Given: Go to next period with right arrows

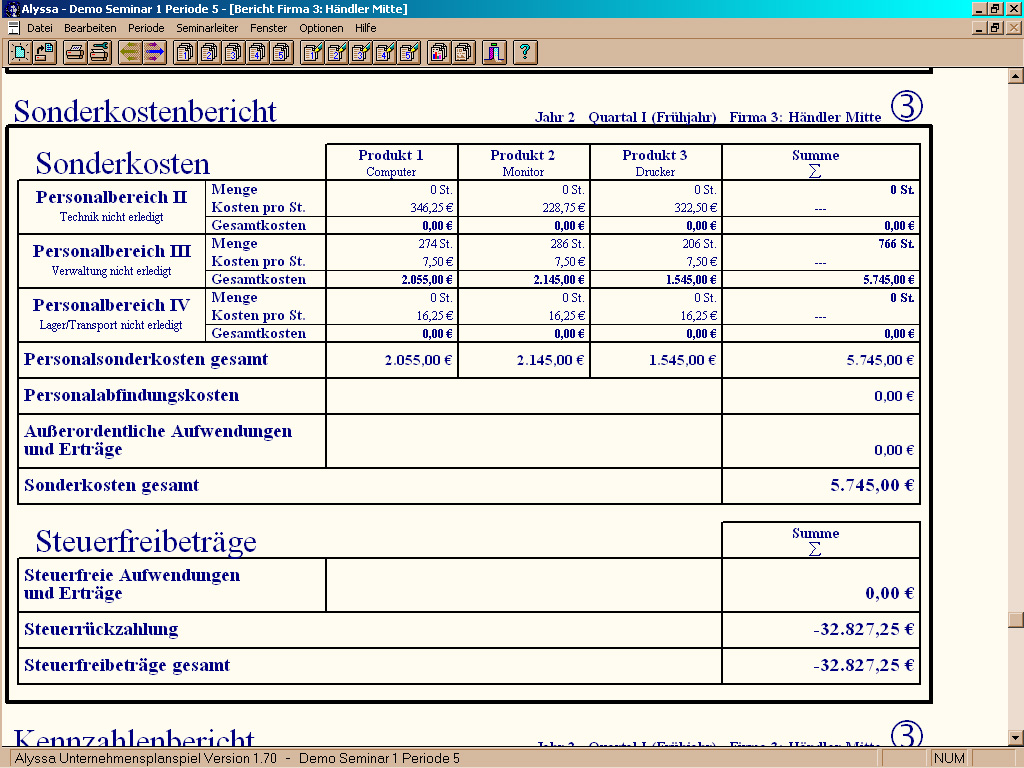Looking at the screenshot, I should [154, 52].
